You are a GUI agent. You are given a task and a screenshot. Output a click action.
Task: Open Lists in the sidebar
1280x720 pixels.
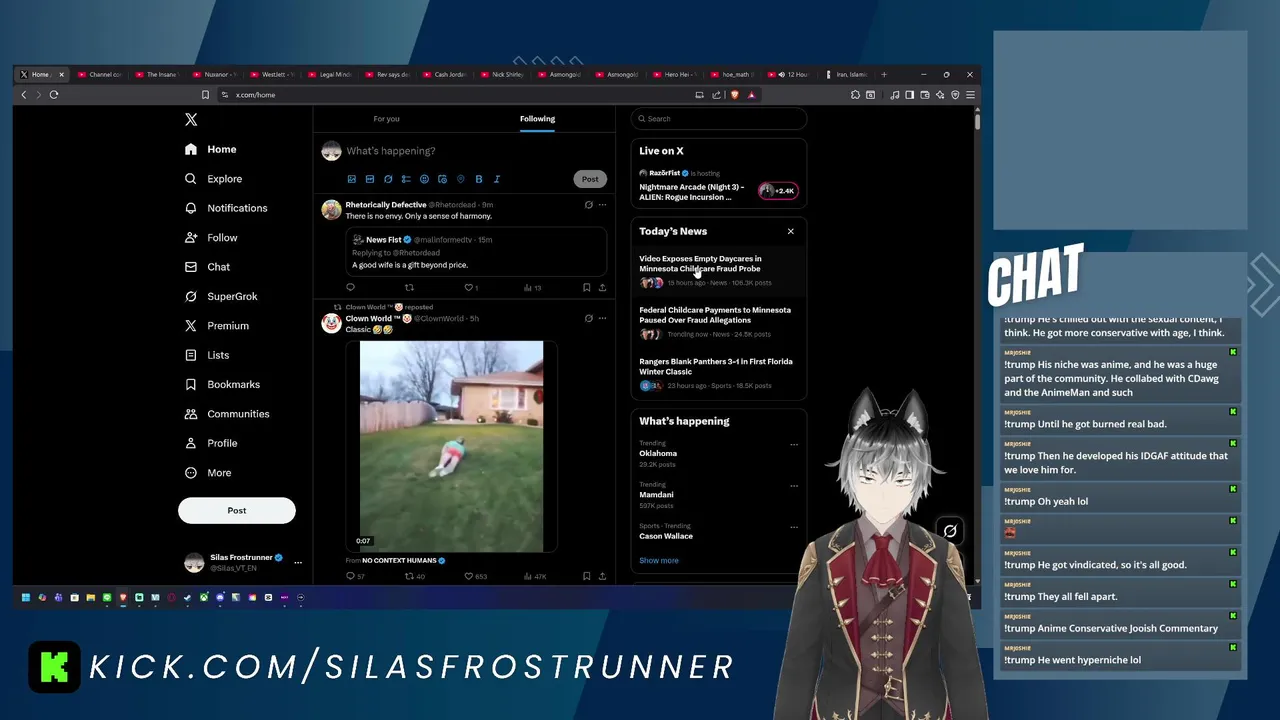click(207, 355)
